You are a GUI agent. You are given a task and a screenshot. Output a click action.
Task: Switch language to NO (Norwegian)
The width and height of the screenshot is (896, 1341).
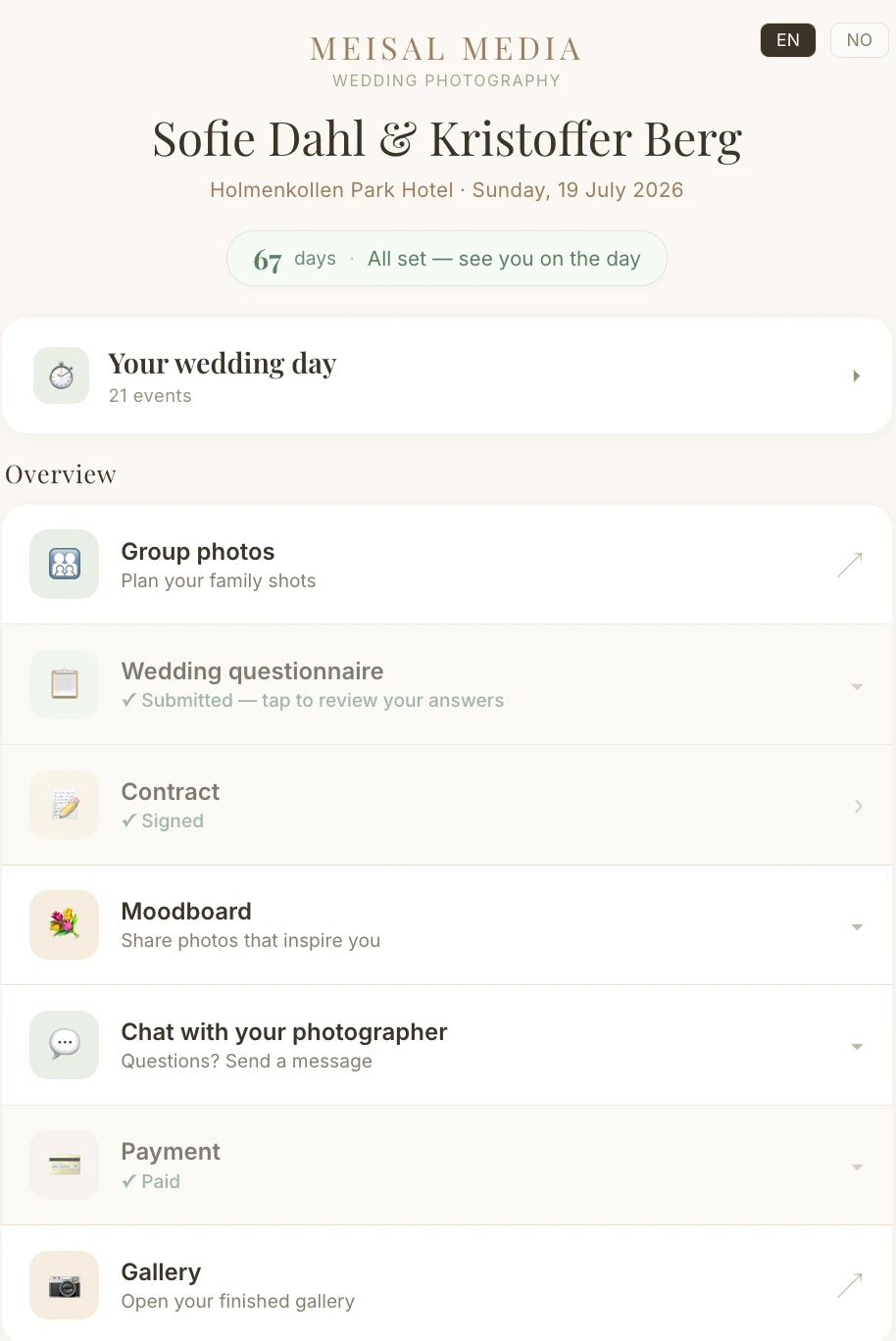coord(860,40)
